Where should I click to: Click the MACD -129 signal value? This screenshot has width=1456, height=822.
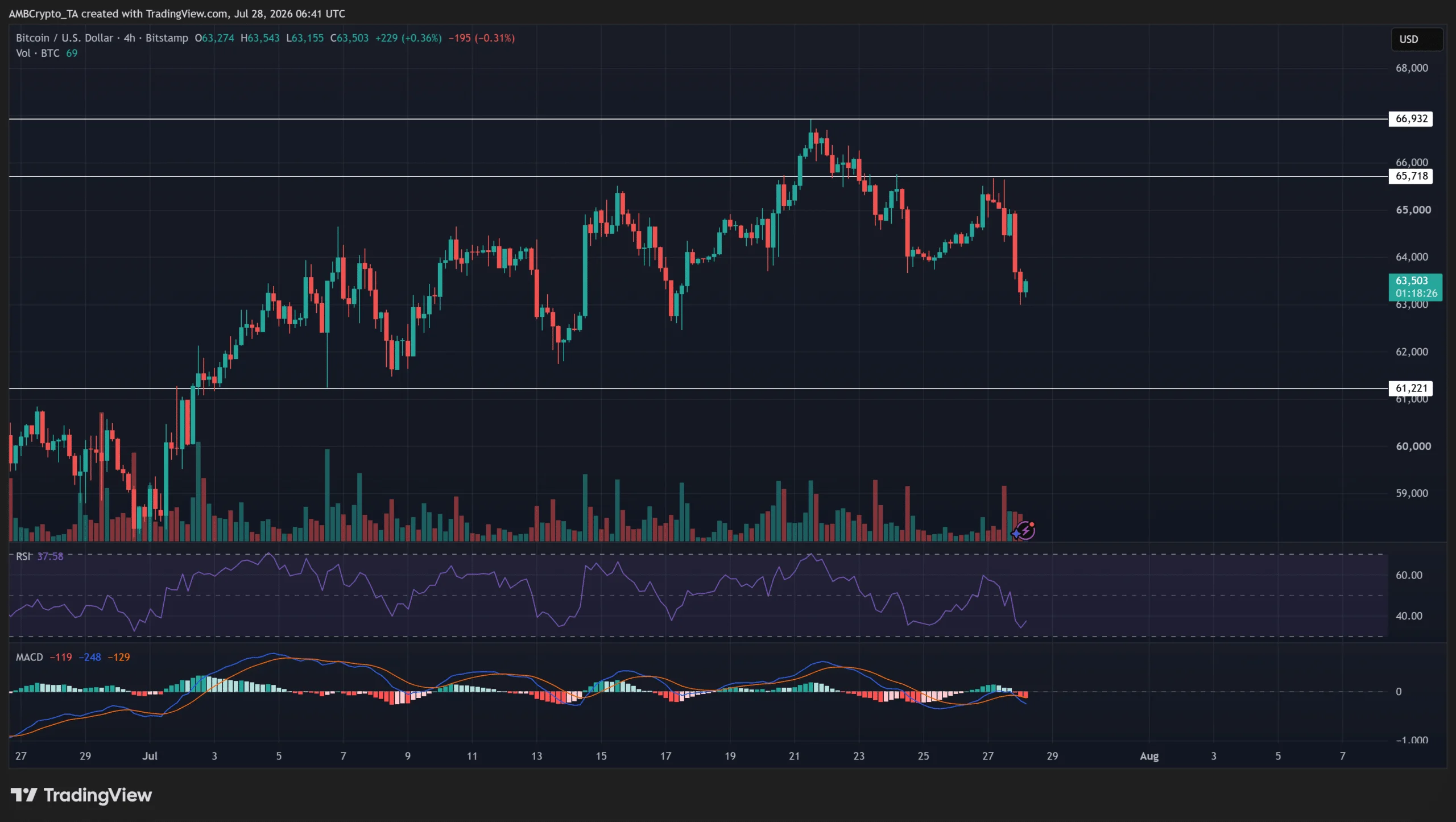pos(119,657)
